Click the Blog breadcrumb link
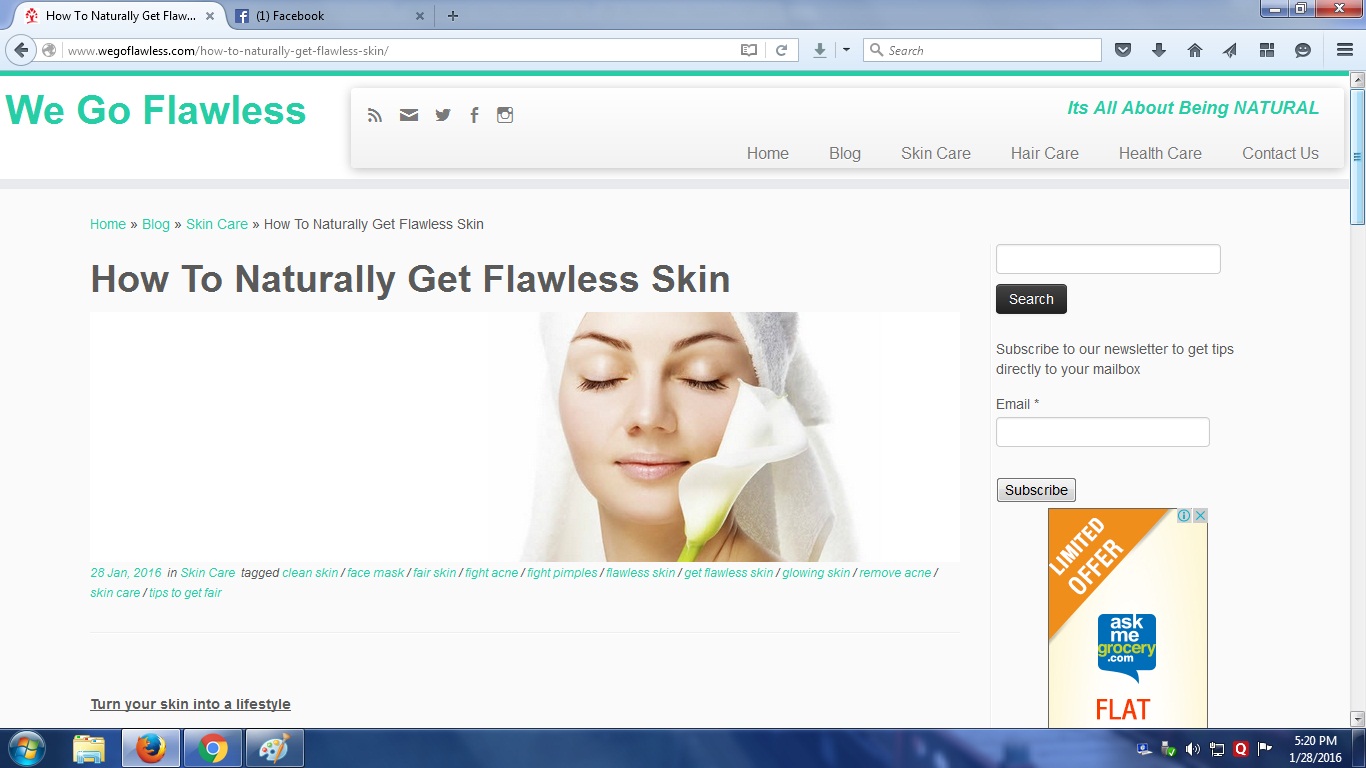Image resolution: width=1366 pixels, height=768 pixels. pos(156,224)
